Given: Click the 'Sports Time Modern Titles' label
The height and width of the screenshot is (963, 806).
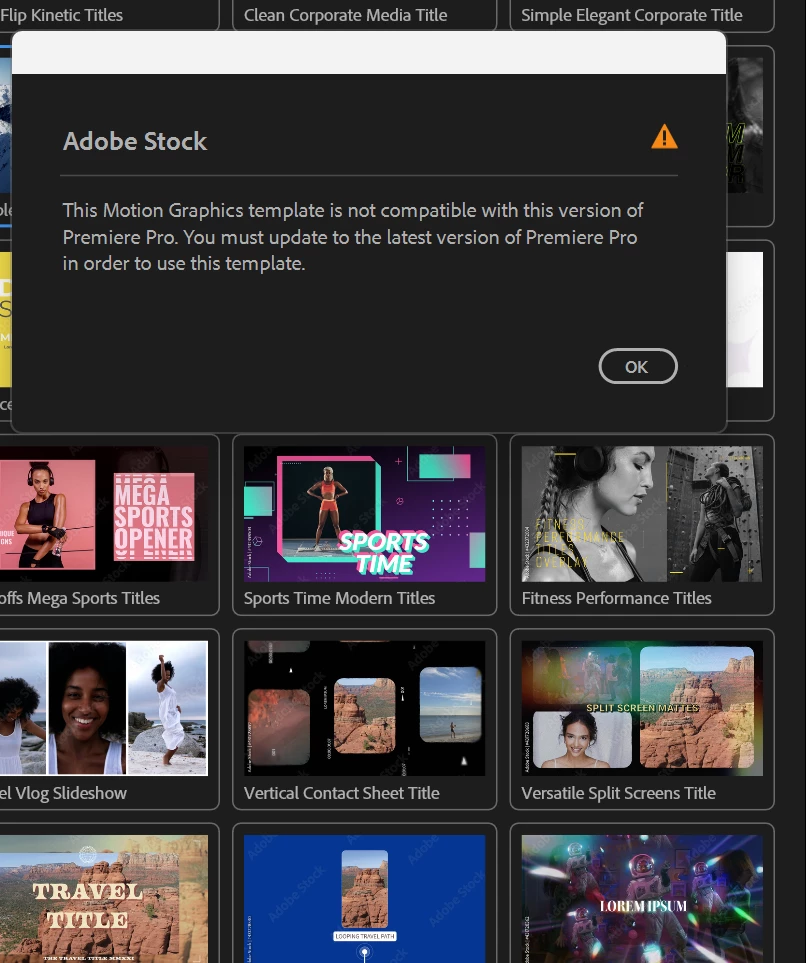Looking at the screenshot, I should pyautogui.click(x=339, y=598).
